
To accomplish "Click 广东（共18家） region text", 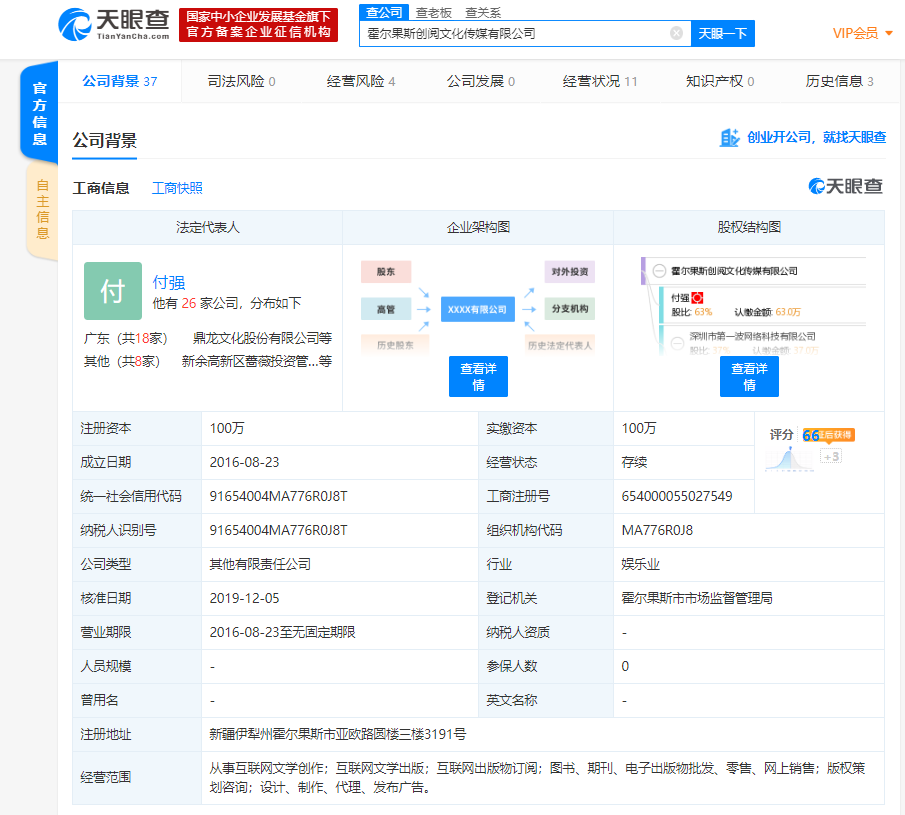I will 126,338.
